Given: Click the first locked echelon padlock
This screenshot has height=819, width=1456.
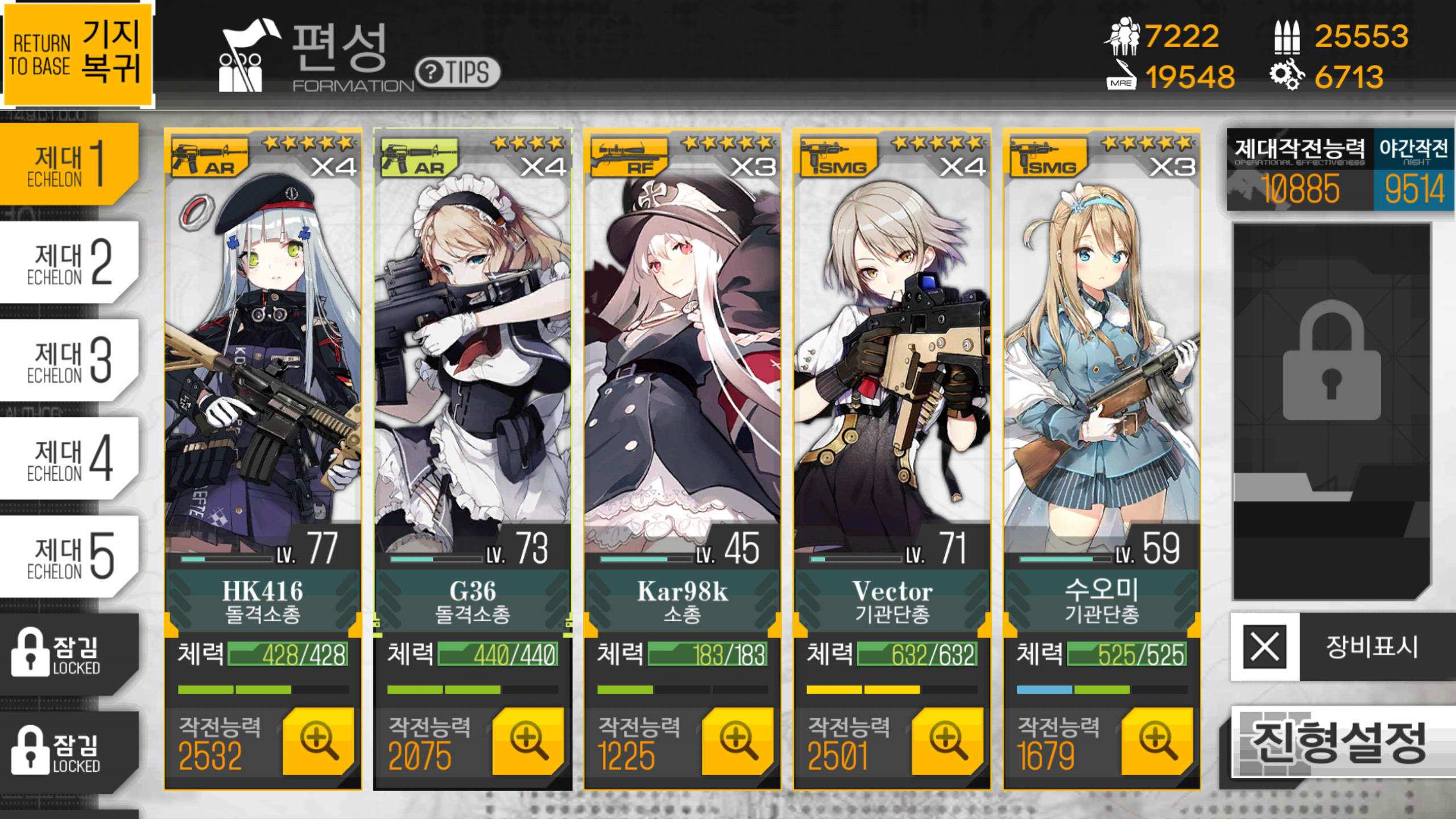Looking at the screenshot, I should pos(30,652).
